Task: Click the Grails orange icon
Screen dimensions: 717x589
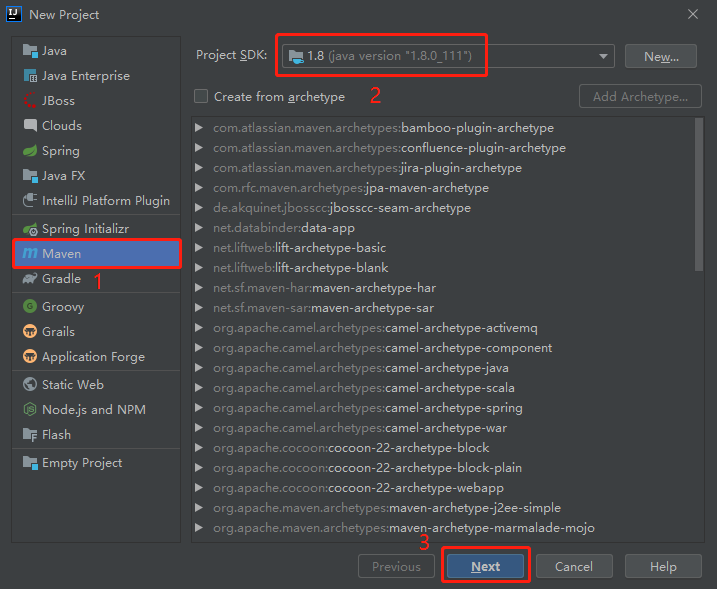Action: 30,331
